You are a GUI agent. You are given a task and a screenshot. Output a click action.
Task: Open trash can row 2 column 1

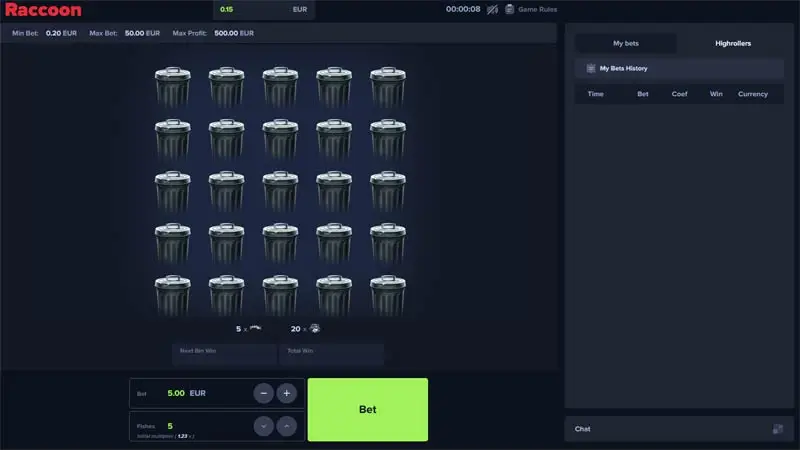tap(173, 139)
